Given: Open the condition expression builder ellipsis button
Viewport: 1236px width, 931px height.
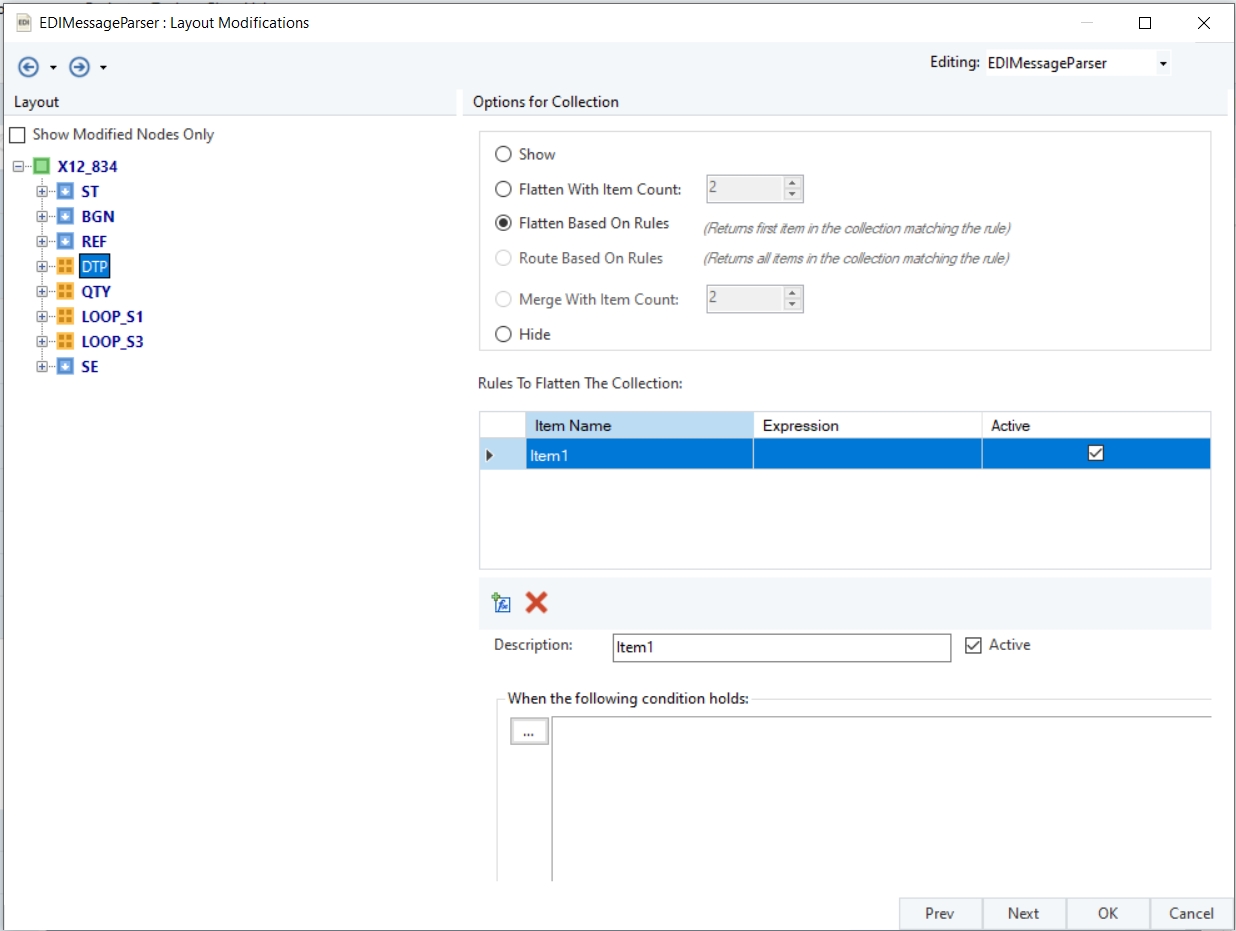Looking at the screenshot, I should tap(529, 732).
